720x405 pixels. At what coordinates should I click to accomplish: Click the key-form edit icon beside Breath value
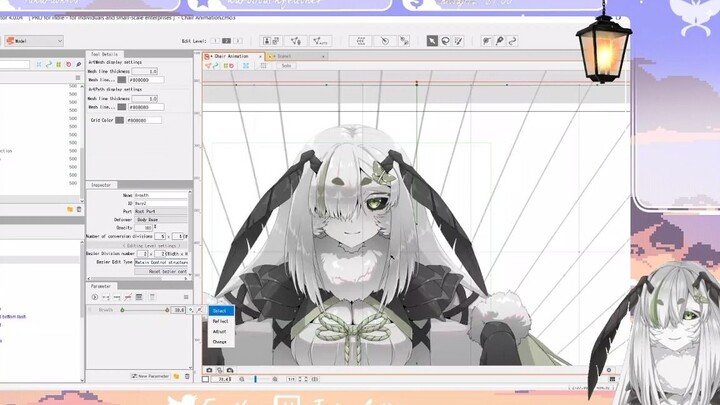(191, 310)
